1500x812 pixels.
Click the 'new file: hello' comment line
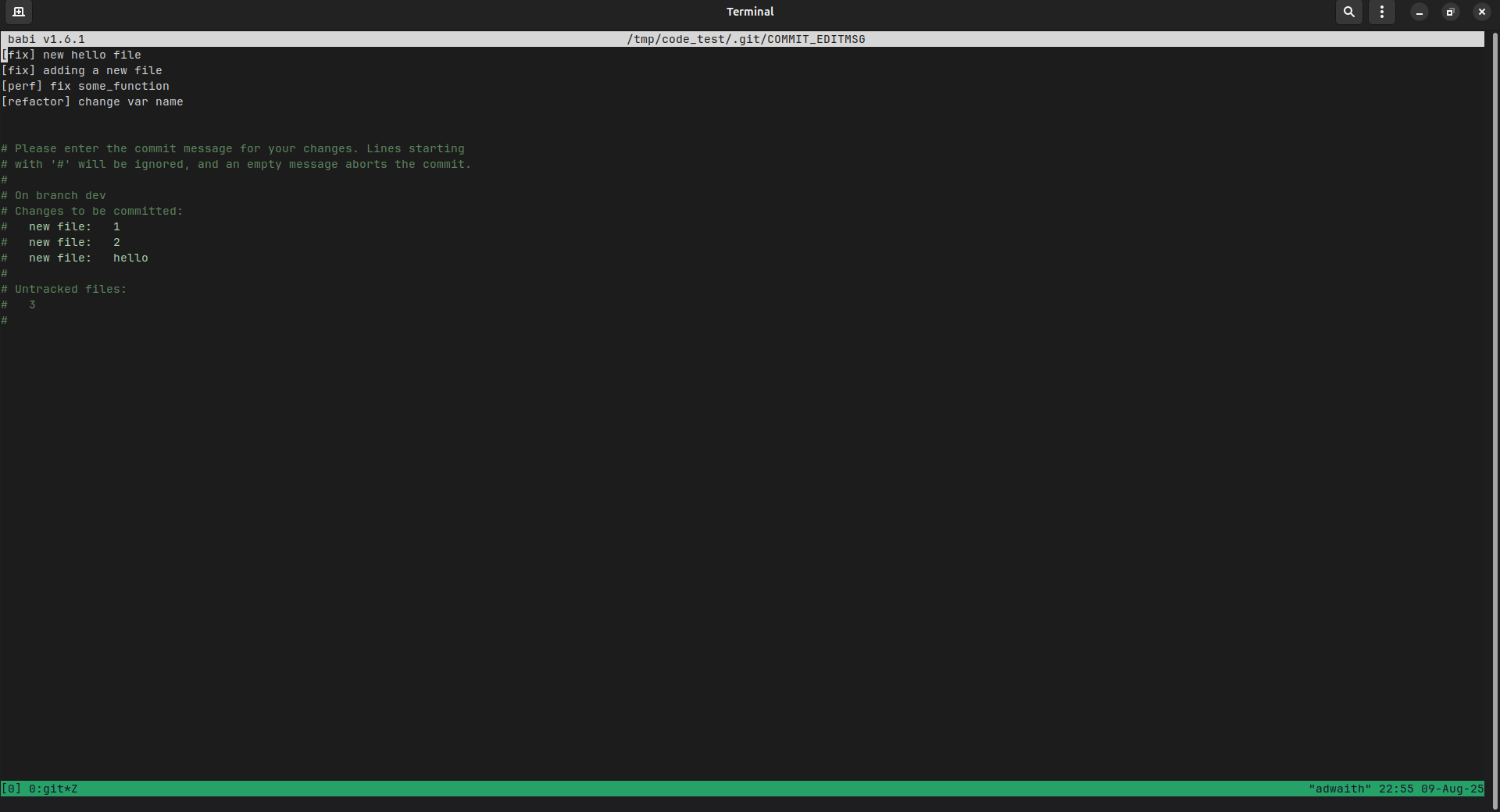coord(87,258)
